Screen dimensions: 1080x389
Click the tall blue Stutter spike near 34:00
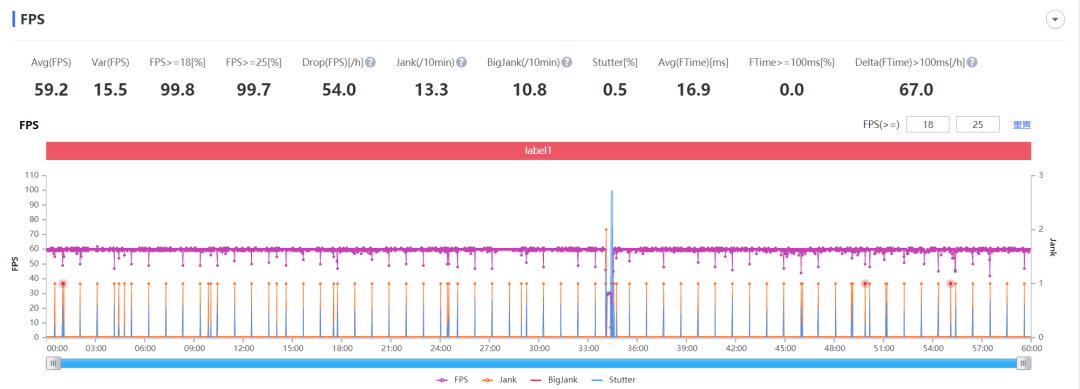click(612, 262)
